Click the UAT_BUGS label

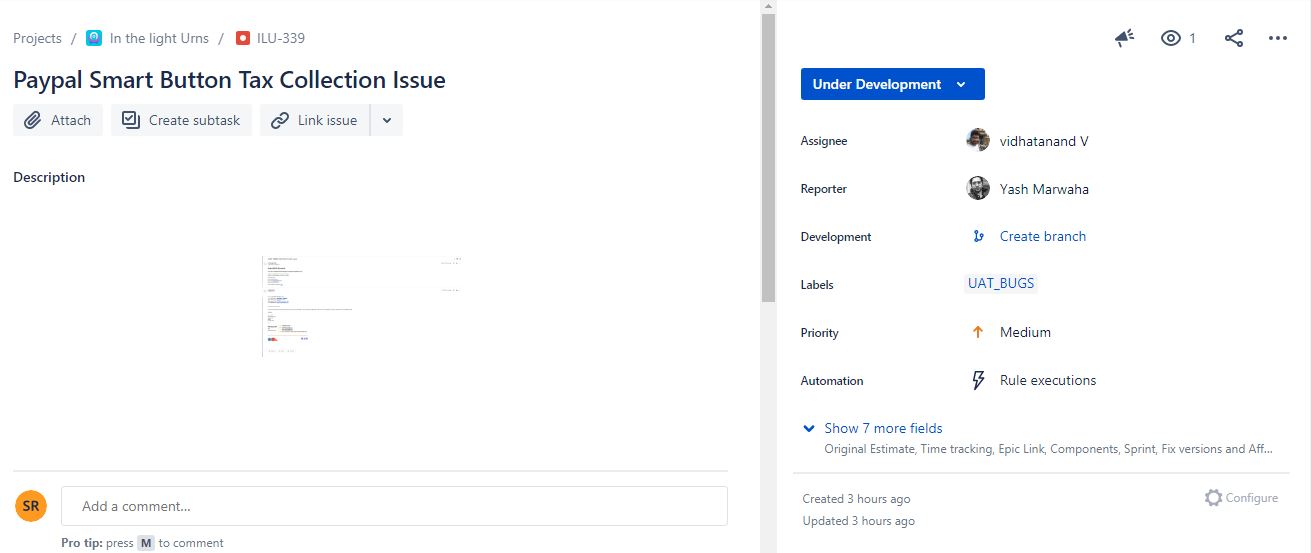point(1001,283)
